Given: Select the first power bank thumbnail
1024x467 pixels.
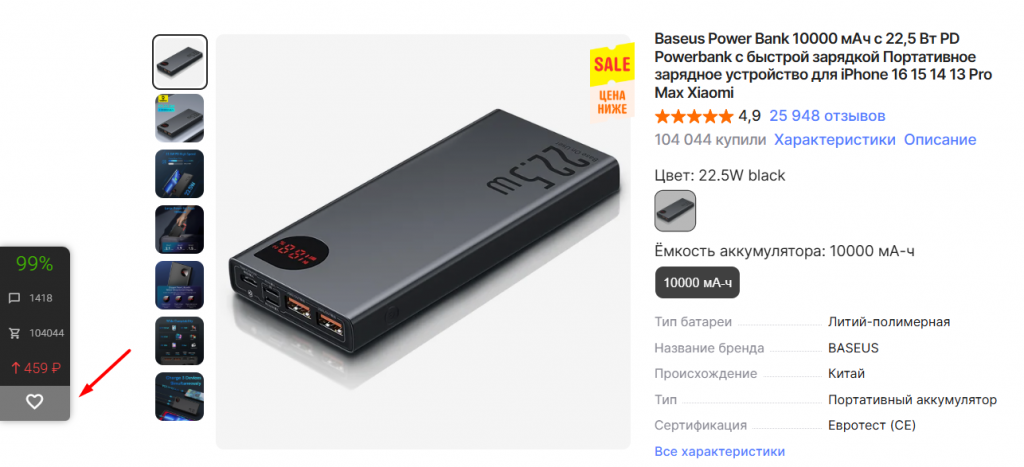Looking at the screenshot, I should [x=180, y=62].
